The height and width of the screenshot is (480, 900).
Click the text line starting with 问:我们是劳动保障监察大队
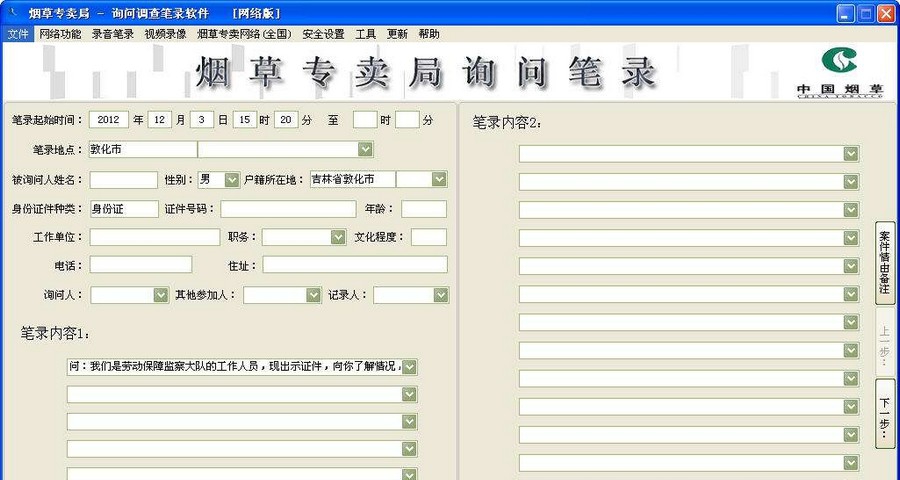point(235,367)
